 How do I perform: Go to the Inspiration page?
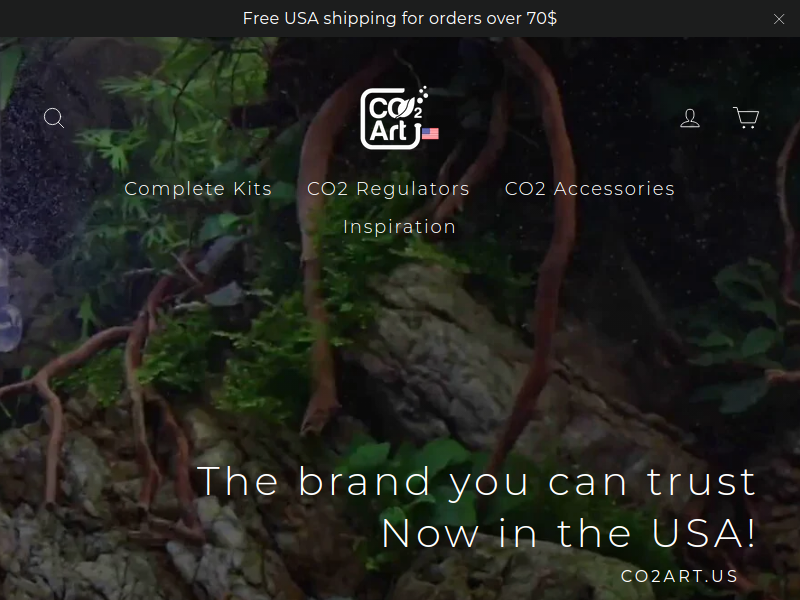[x=399, y=227]
